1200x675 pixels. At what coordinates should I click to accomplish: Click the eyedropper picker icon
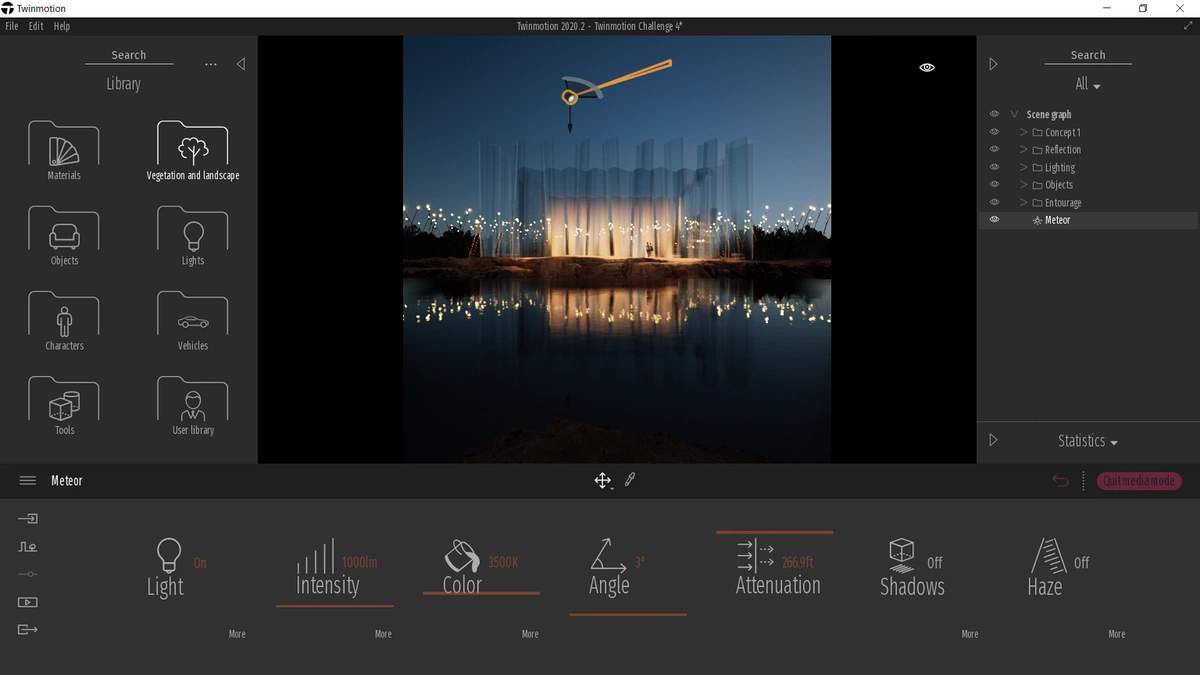[630, 480]
